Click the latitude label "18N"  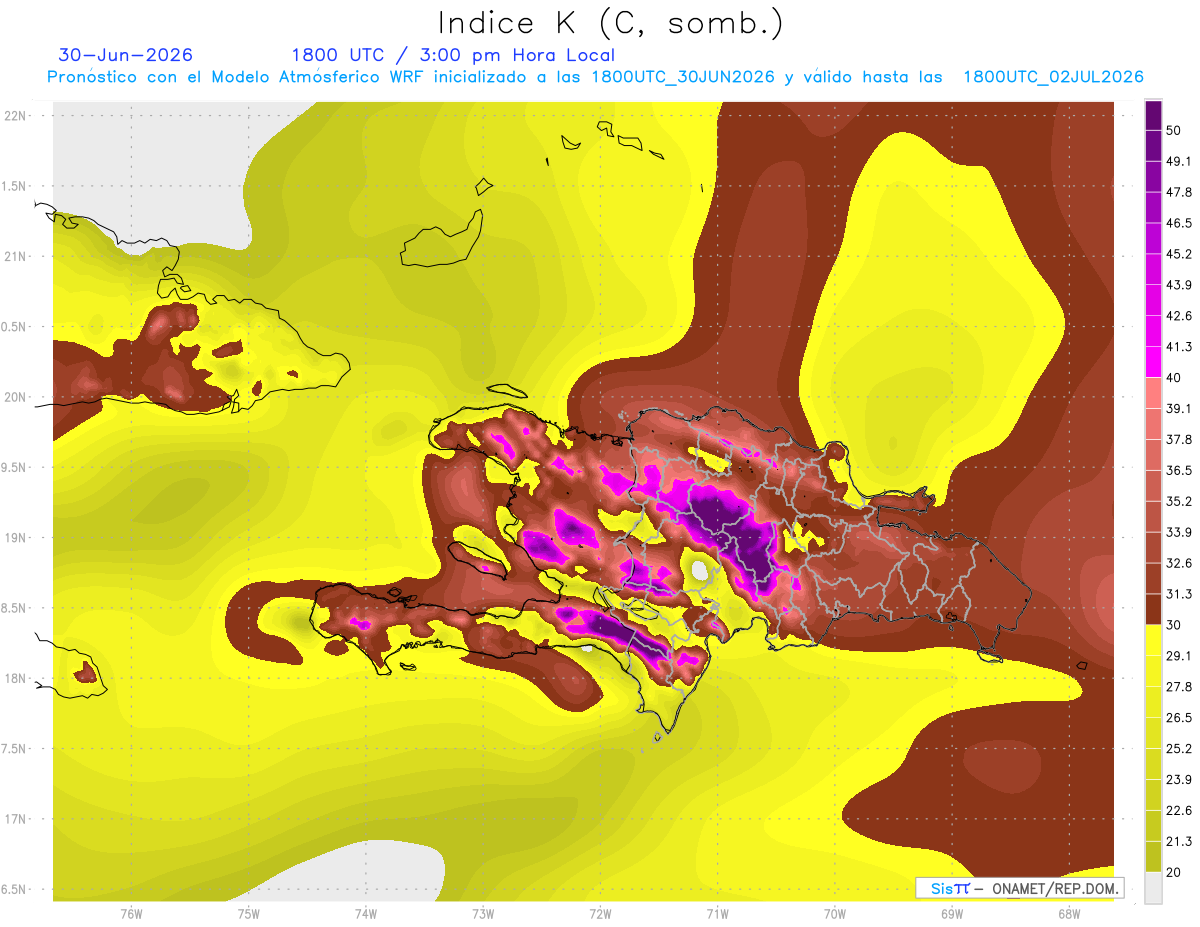15,678
